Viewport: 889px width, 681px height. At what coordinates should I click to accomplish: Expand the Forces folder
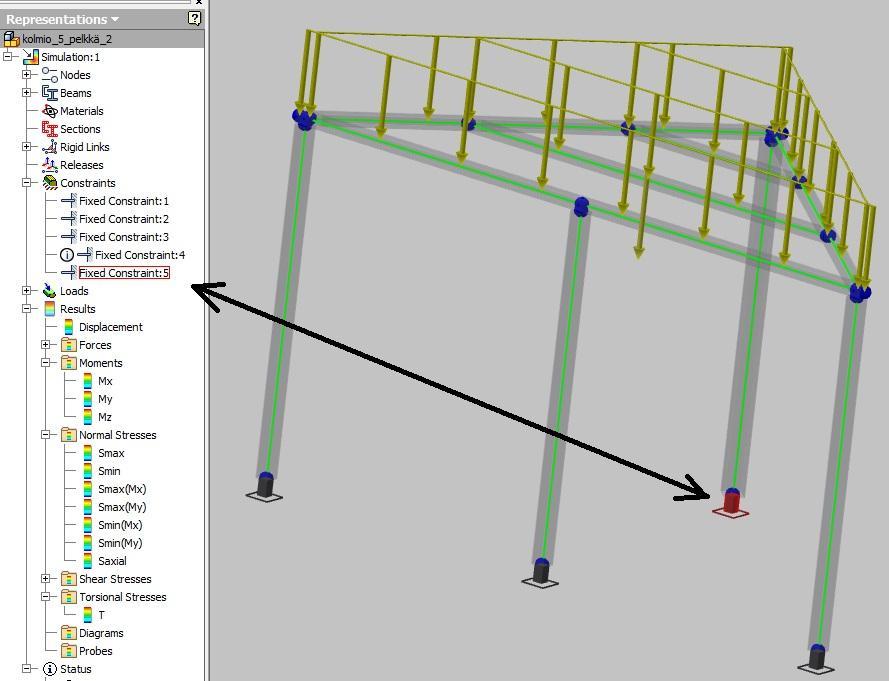coord(45,345)
